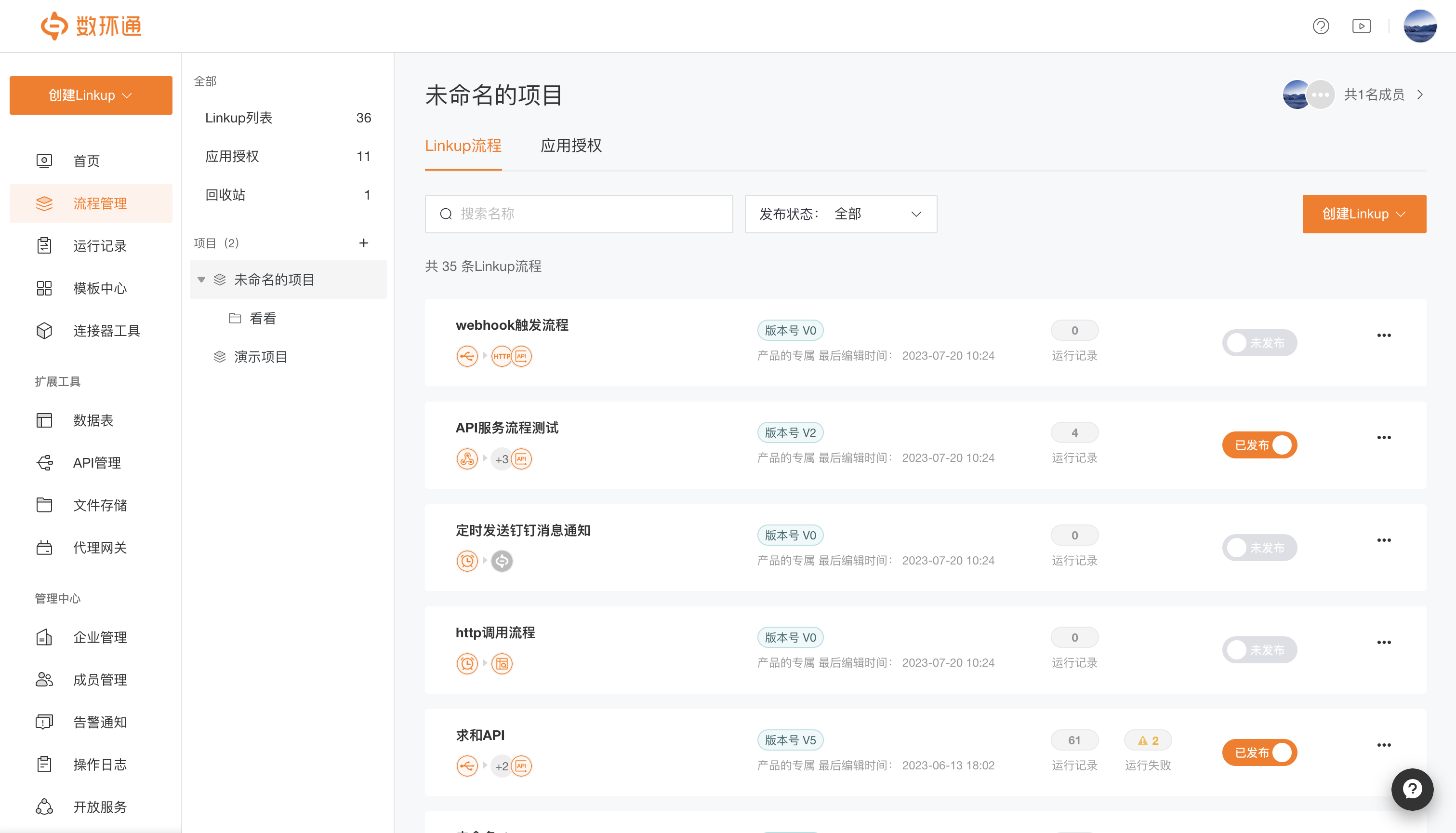Click the 首页 monitor icon
The width and height of the screenshot is (1456, 833).
(44, 161)
